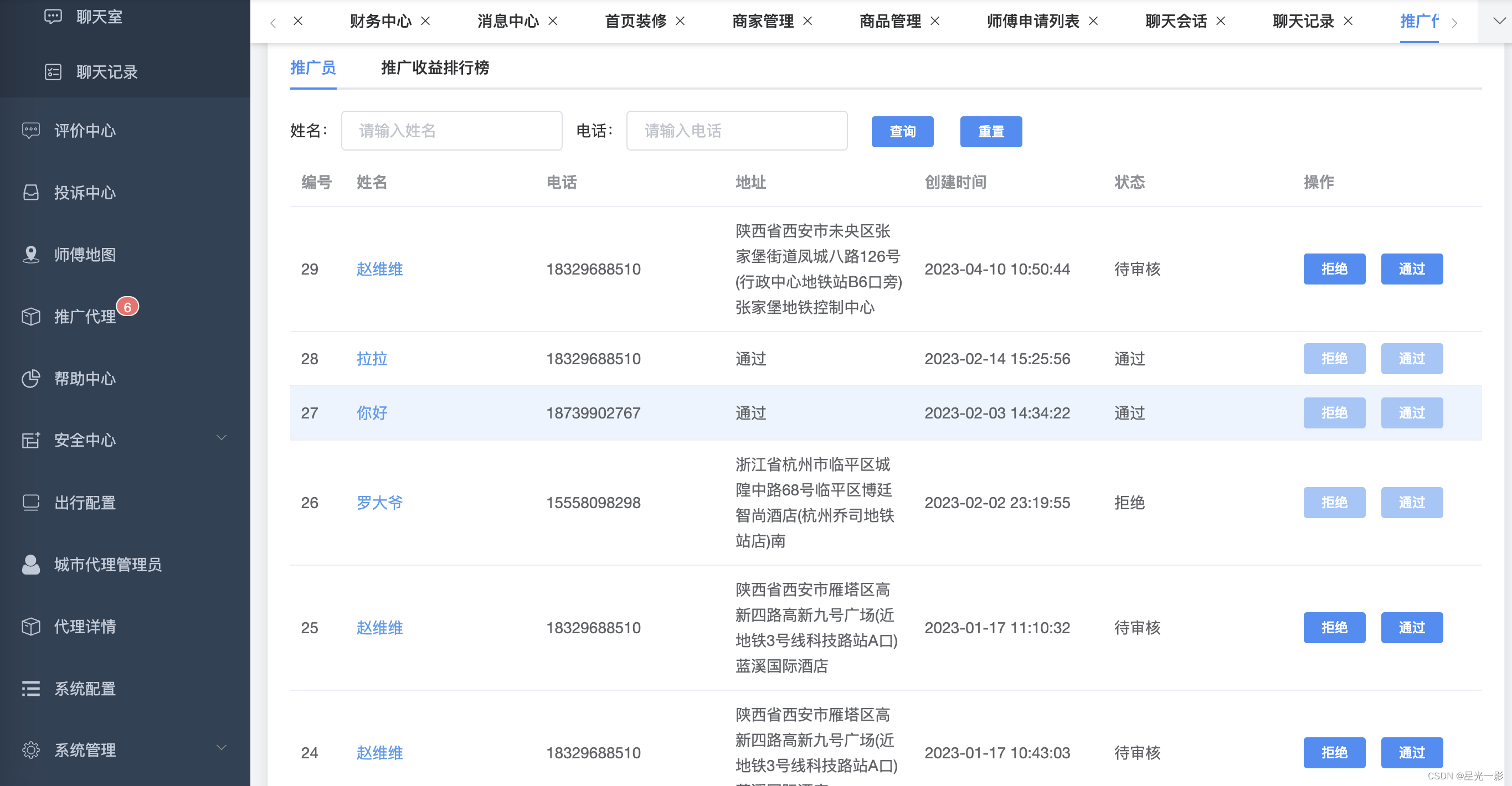Image resolution: width=1512 pixels, height=786 pixels.
Task: Switch to the 推广收益排行榜 tab
Action: [434, 68]
